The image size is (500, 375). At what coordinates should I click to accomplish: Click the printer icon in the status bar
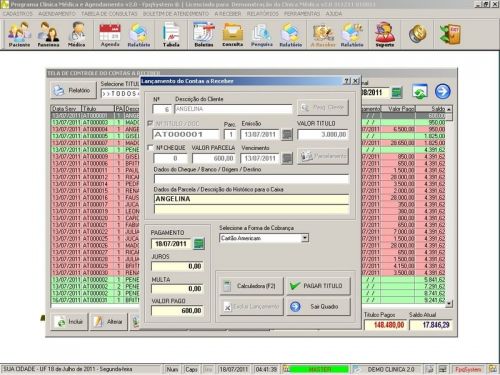(x=430, y=369)
